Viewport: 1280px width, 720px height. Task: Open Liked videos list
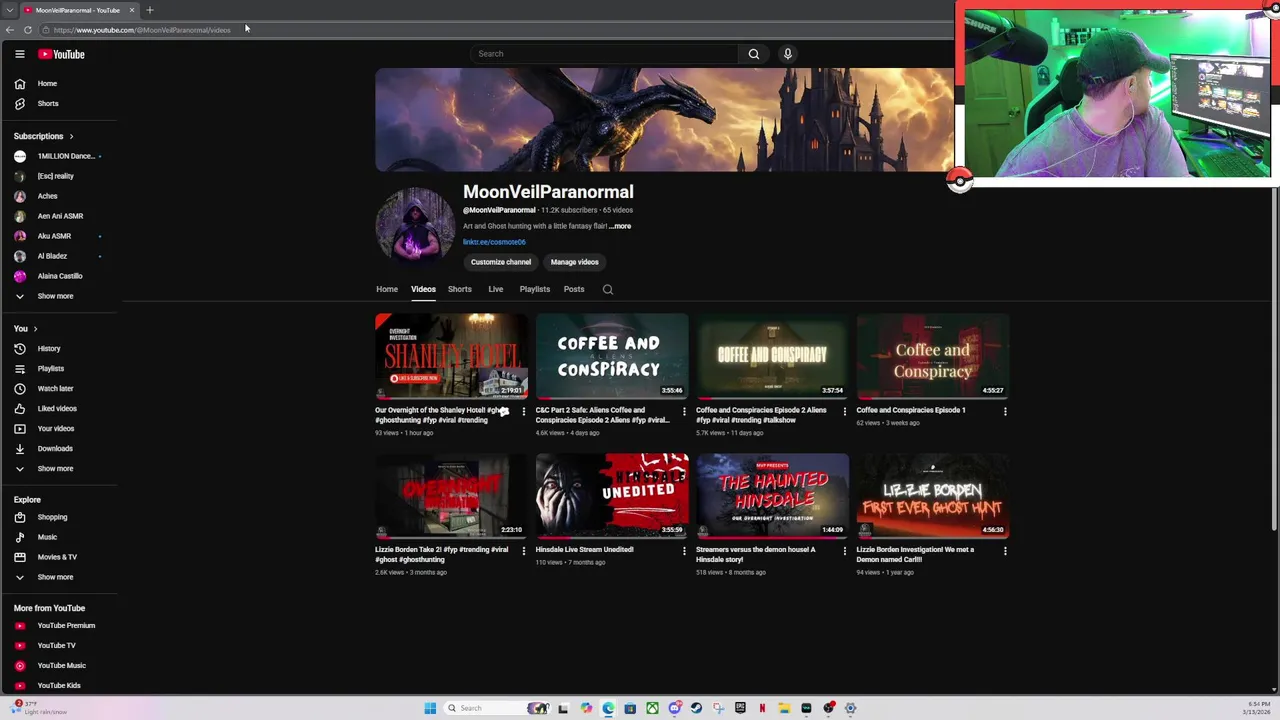pos(57,409)
